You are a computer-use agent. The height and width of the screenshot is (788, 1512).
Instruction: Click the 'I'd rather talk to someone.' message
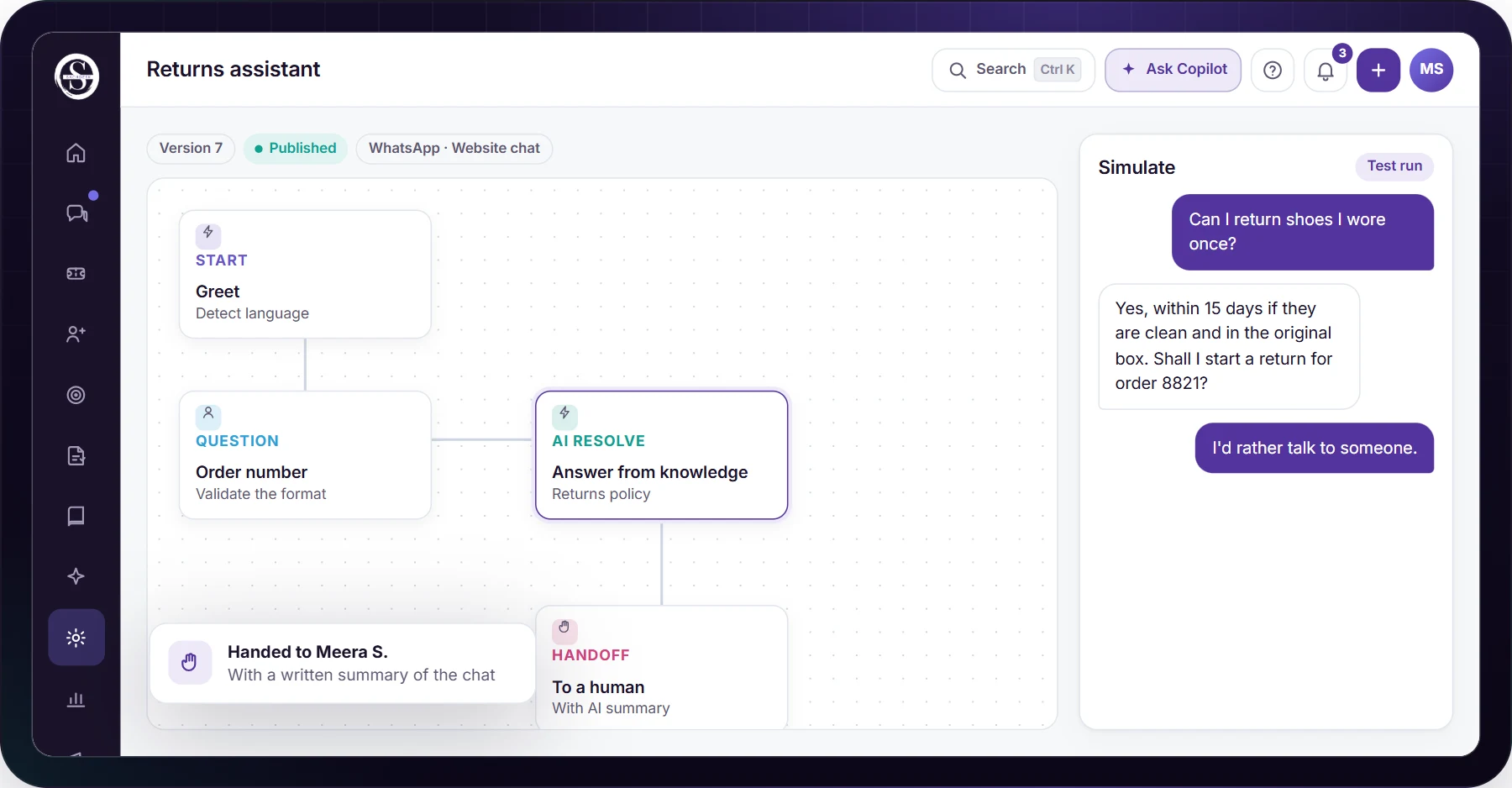click(1315, 448)
